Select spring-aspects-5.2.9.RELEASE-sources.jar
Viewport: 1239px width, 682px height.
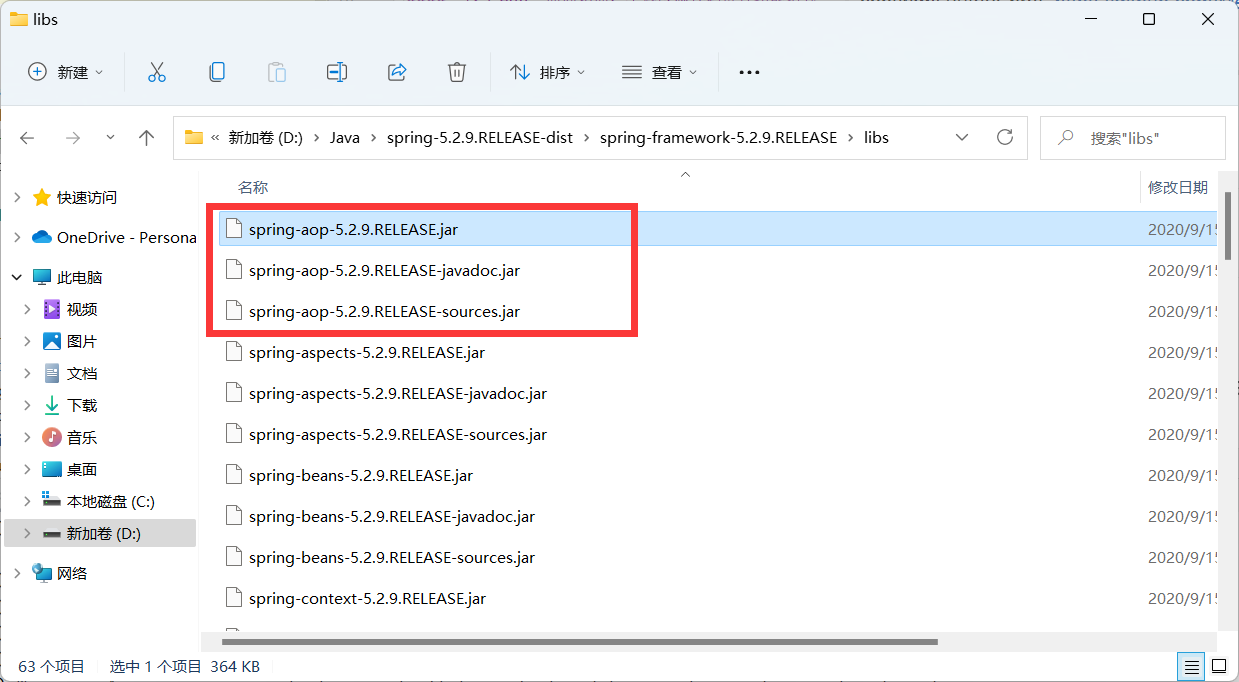click(x=398, y=434)
